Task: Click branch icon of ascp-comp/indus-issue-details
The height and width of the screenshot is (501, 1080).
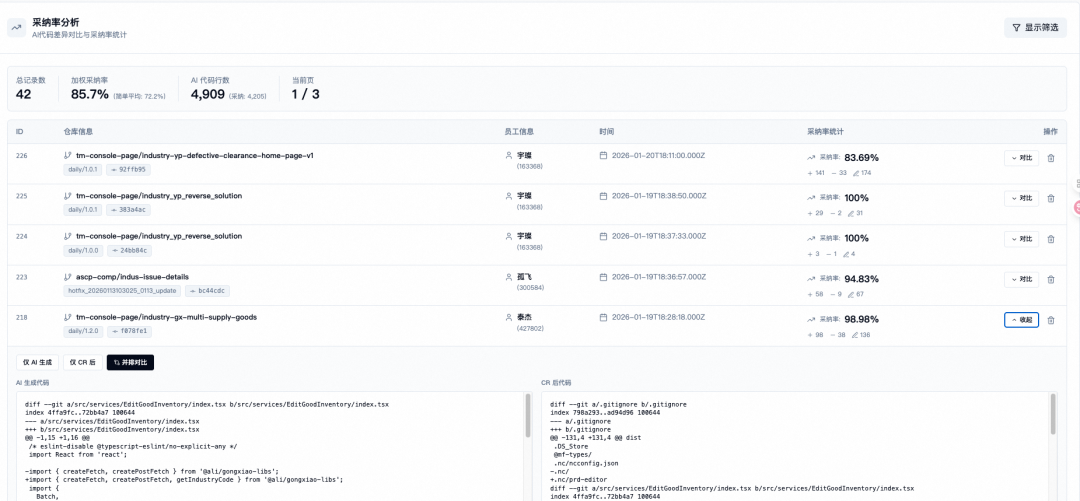Action: (68, 276)
